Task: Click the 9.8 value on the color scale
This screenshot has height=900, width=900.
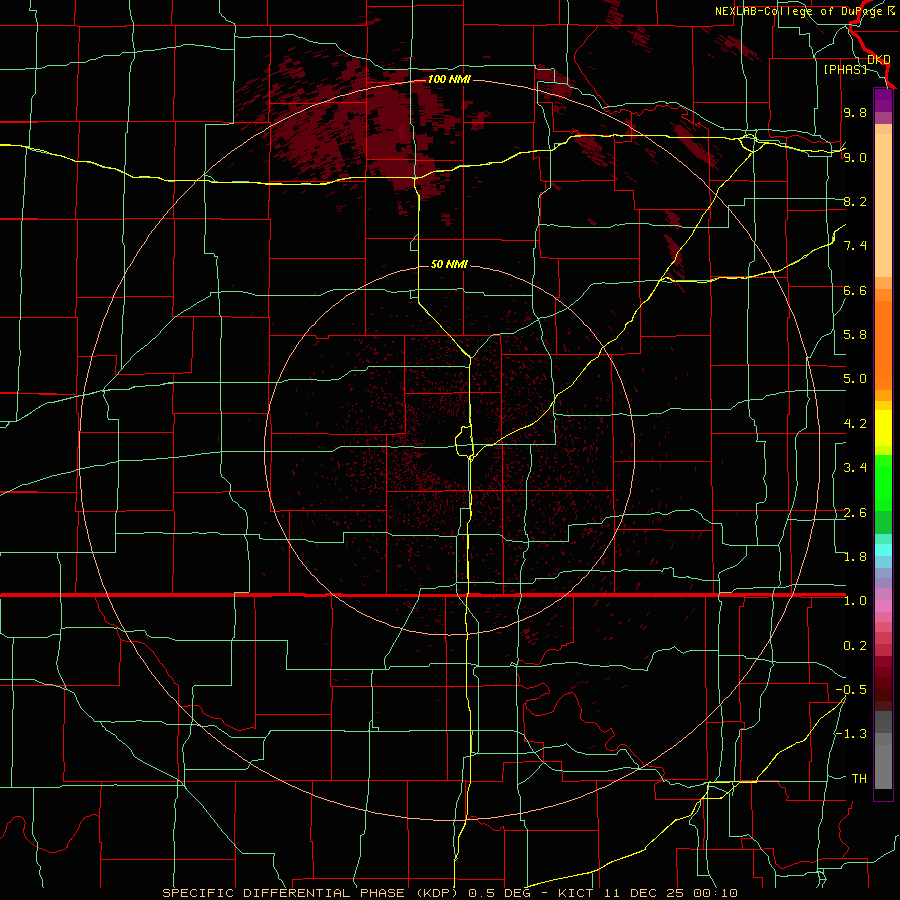Action: tap(855, 112)
